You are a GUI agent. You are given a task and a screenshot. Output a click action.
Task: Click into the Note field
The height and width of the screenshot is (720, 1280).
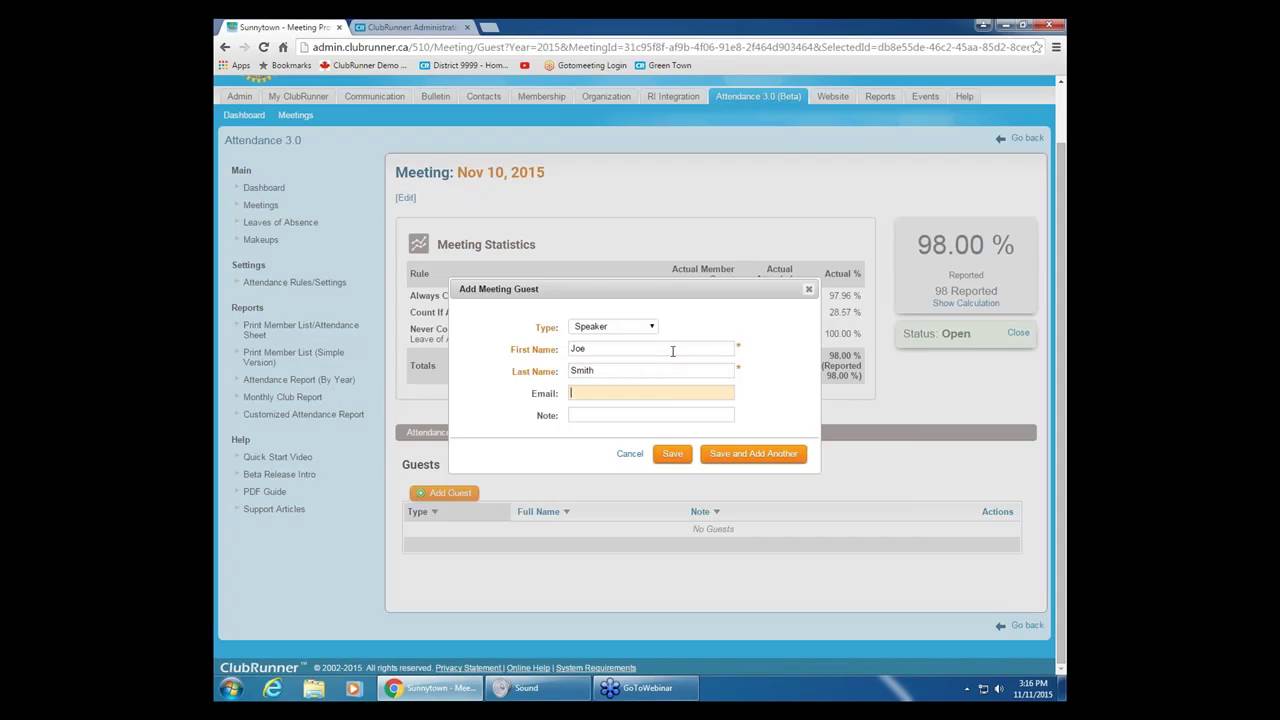(651, 415)
